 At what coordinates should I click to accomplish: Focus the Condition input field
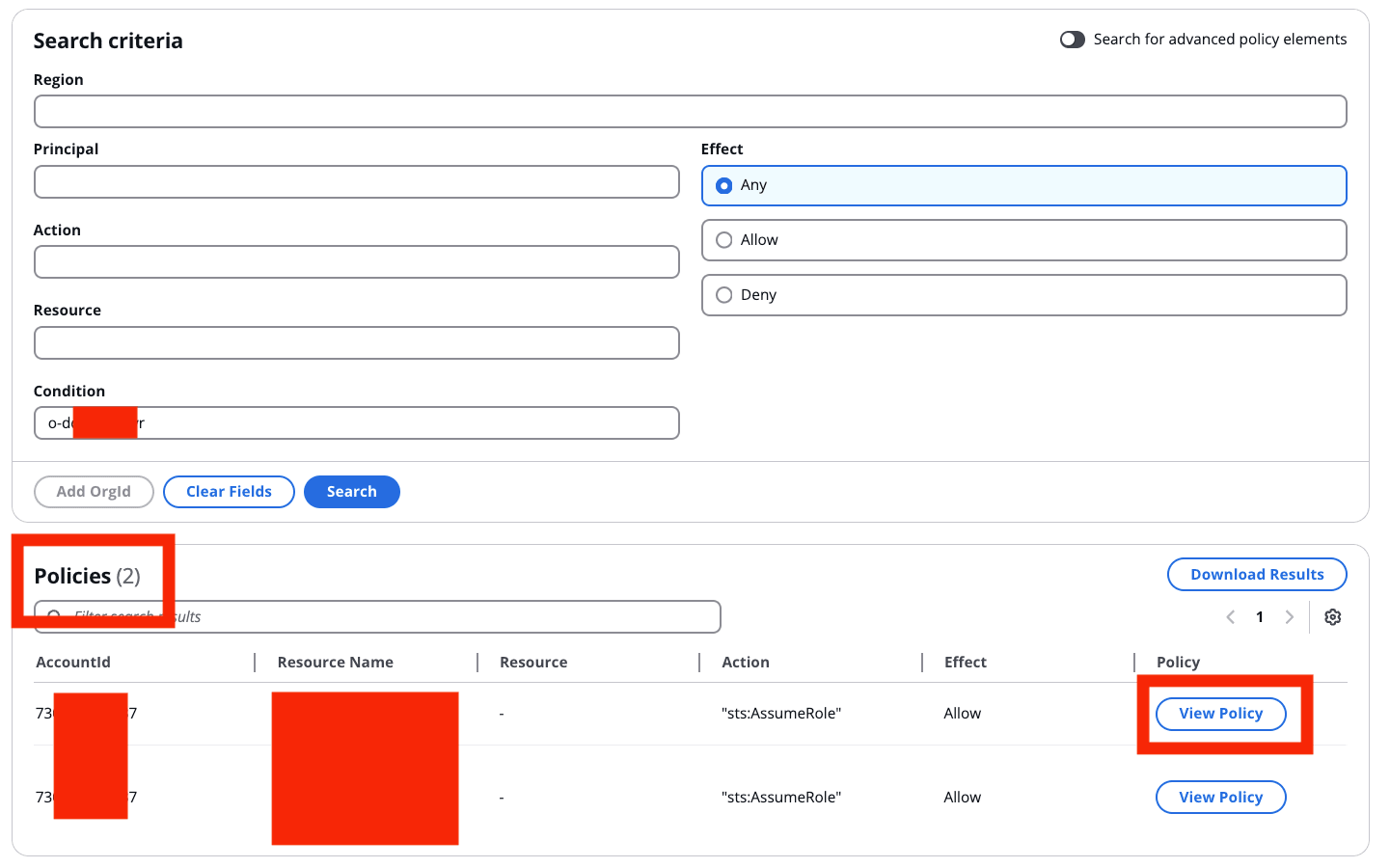coord(356,422)
